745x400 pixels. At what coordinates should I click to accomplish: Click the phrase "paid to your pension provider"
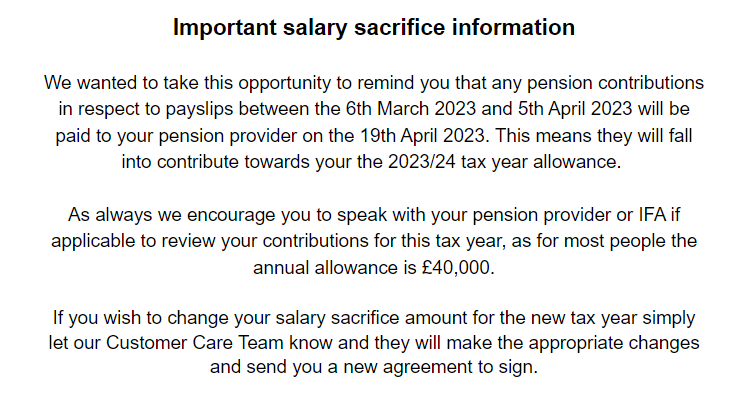(x=218, y=134)
